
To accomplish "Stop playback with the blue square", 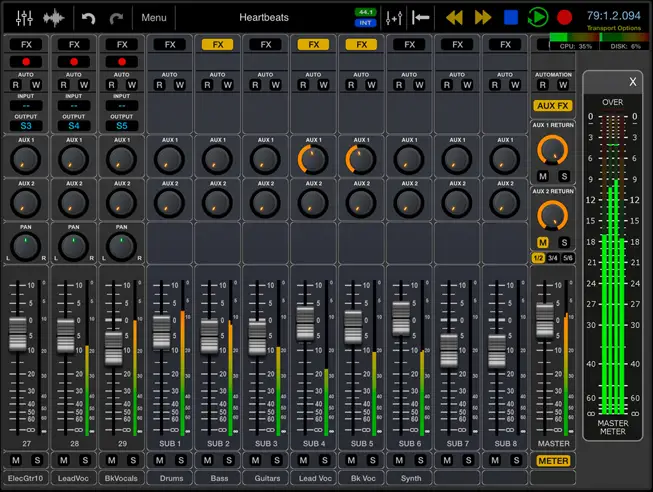I will [x=511, y=17].
